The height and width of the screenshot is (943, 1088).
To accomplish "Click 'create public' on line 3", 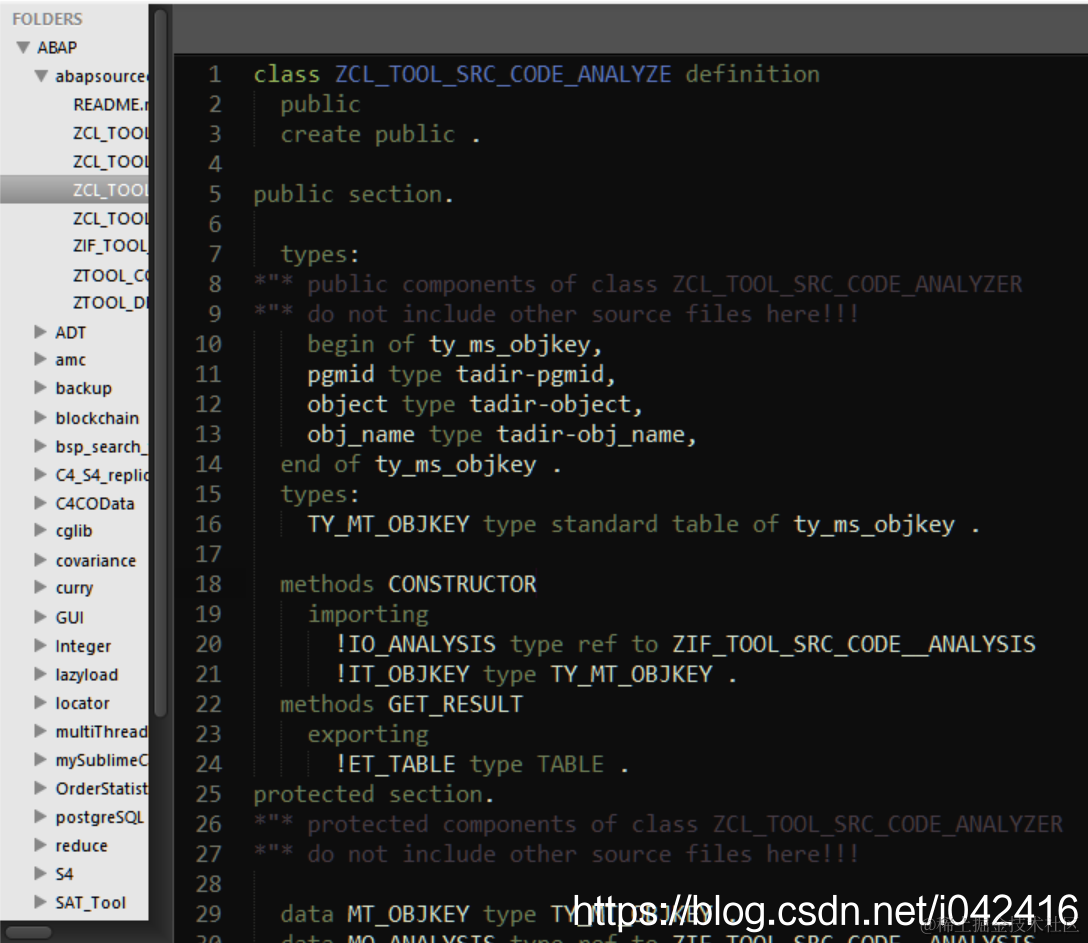I will (367, 134).
